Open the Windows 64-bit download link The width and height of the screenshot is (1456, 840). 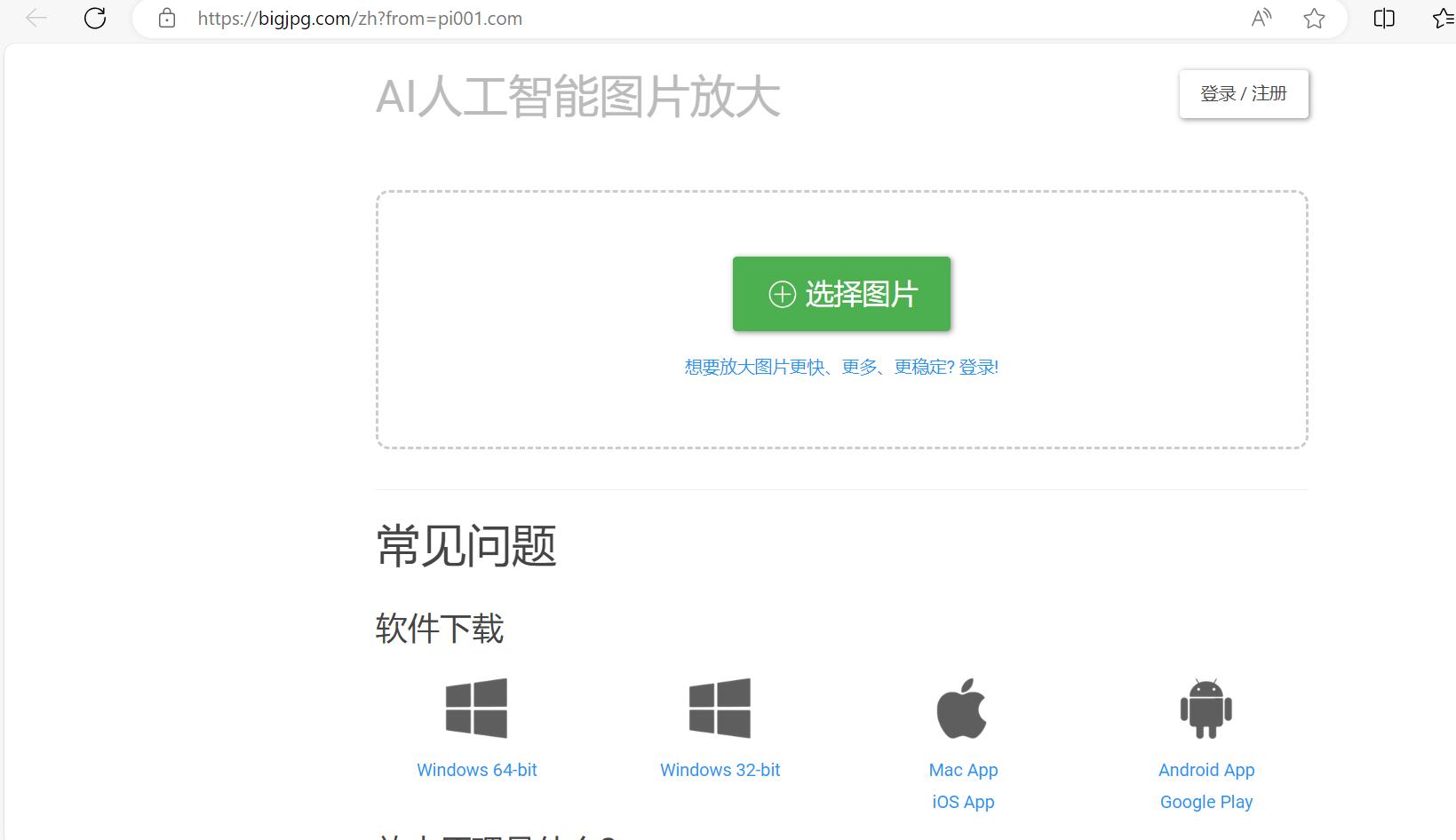tap(477, 770)
